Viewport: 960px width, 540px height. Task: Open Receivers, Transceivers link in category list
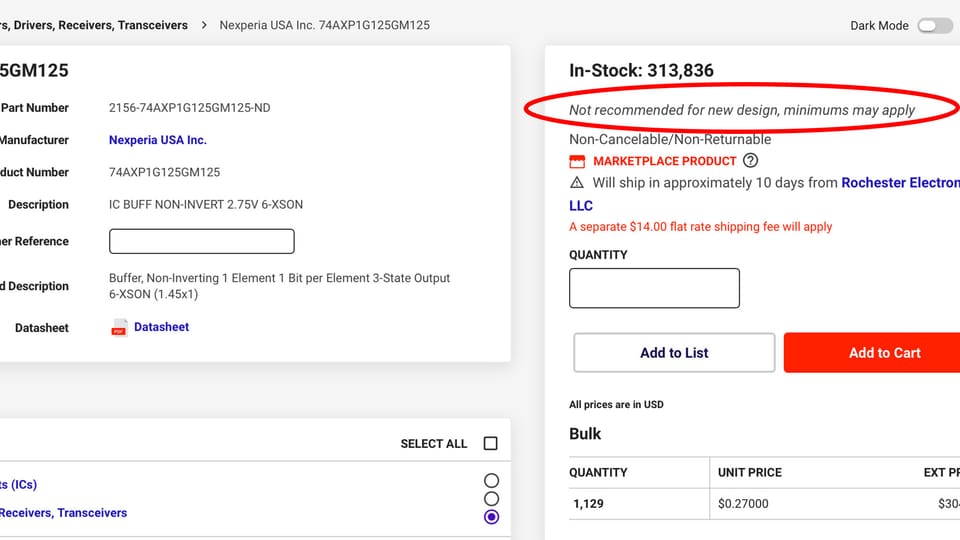[64, 513]
